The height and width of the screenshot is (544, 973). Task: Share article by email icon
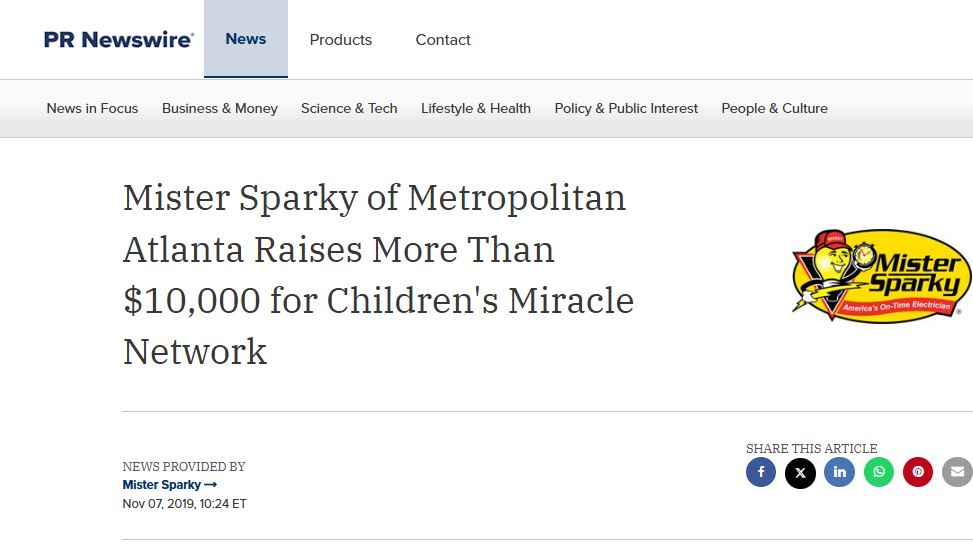(x=957, y=472)
